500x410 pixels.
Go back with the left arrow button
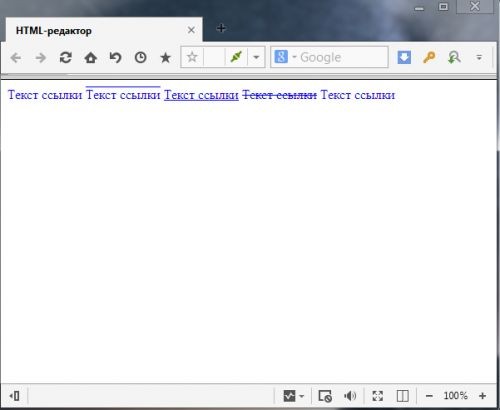[x=16, y=58]
